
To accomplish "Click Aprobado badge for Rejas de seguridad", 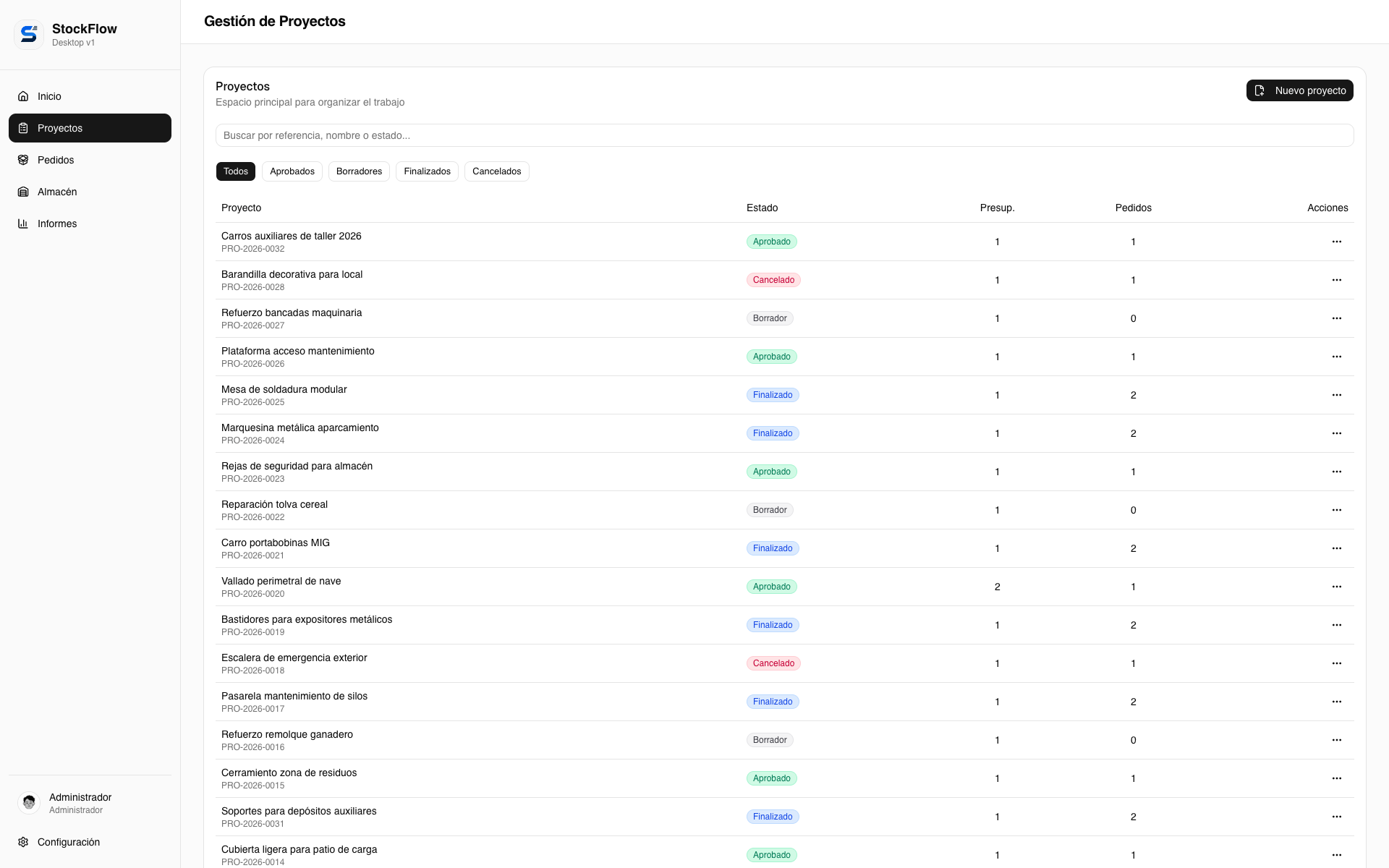I will tap(771, 472).
